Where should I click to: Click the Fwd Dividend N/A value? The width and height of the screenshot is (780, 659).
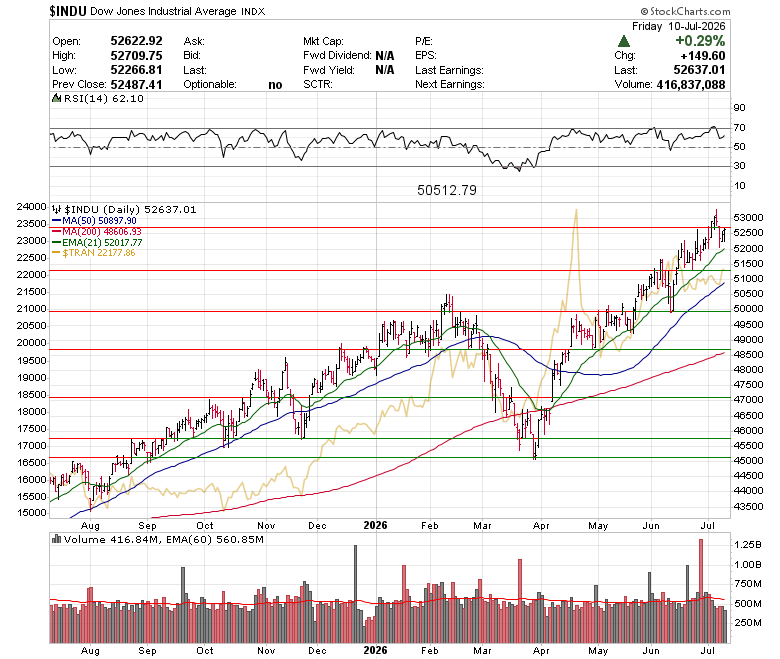(385, 55)
